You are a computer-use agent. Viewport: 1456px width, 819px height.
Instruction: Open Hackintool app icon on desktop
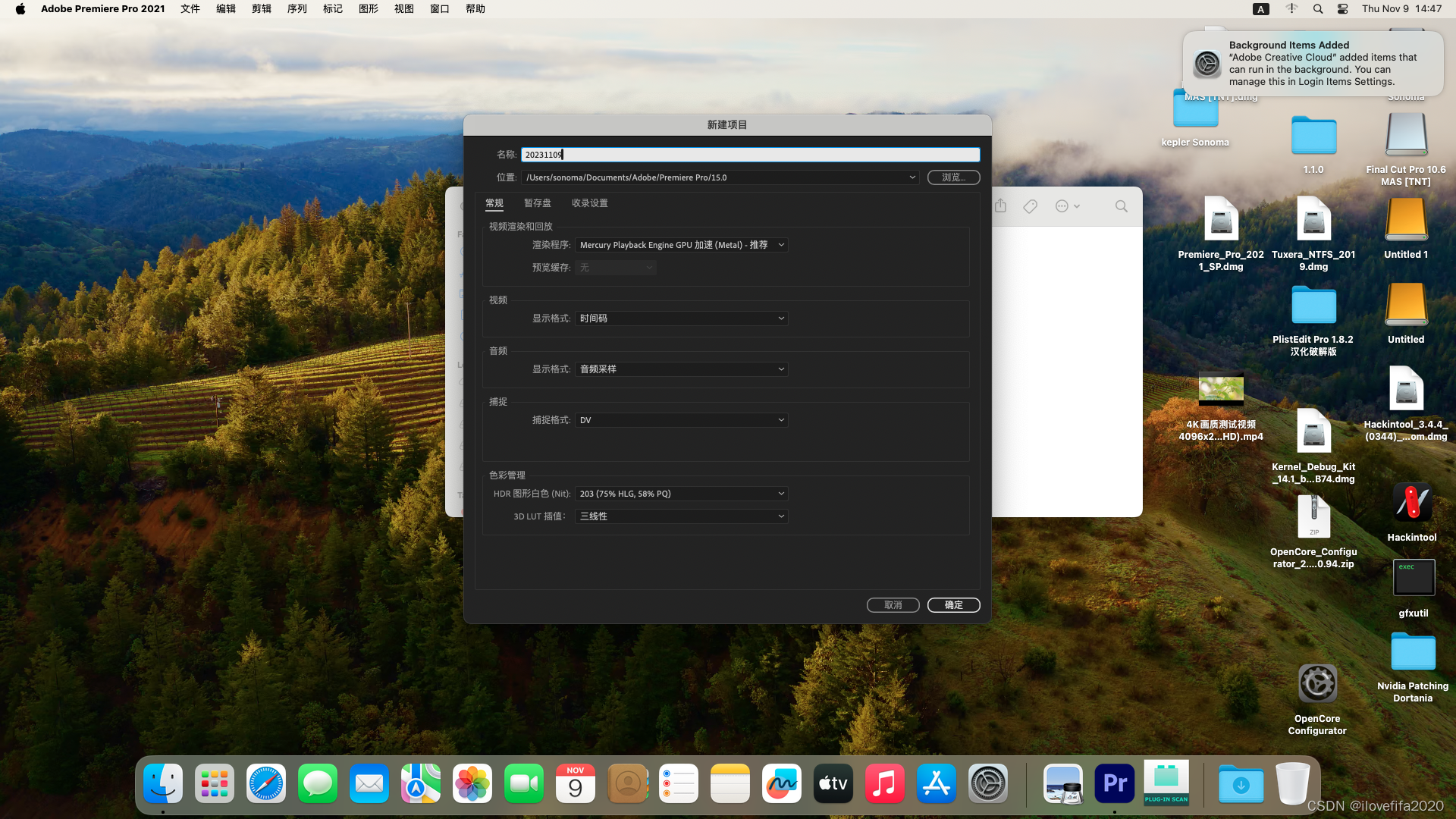pyautogui.click(x=1411, y=503)
